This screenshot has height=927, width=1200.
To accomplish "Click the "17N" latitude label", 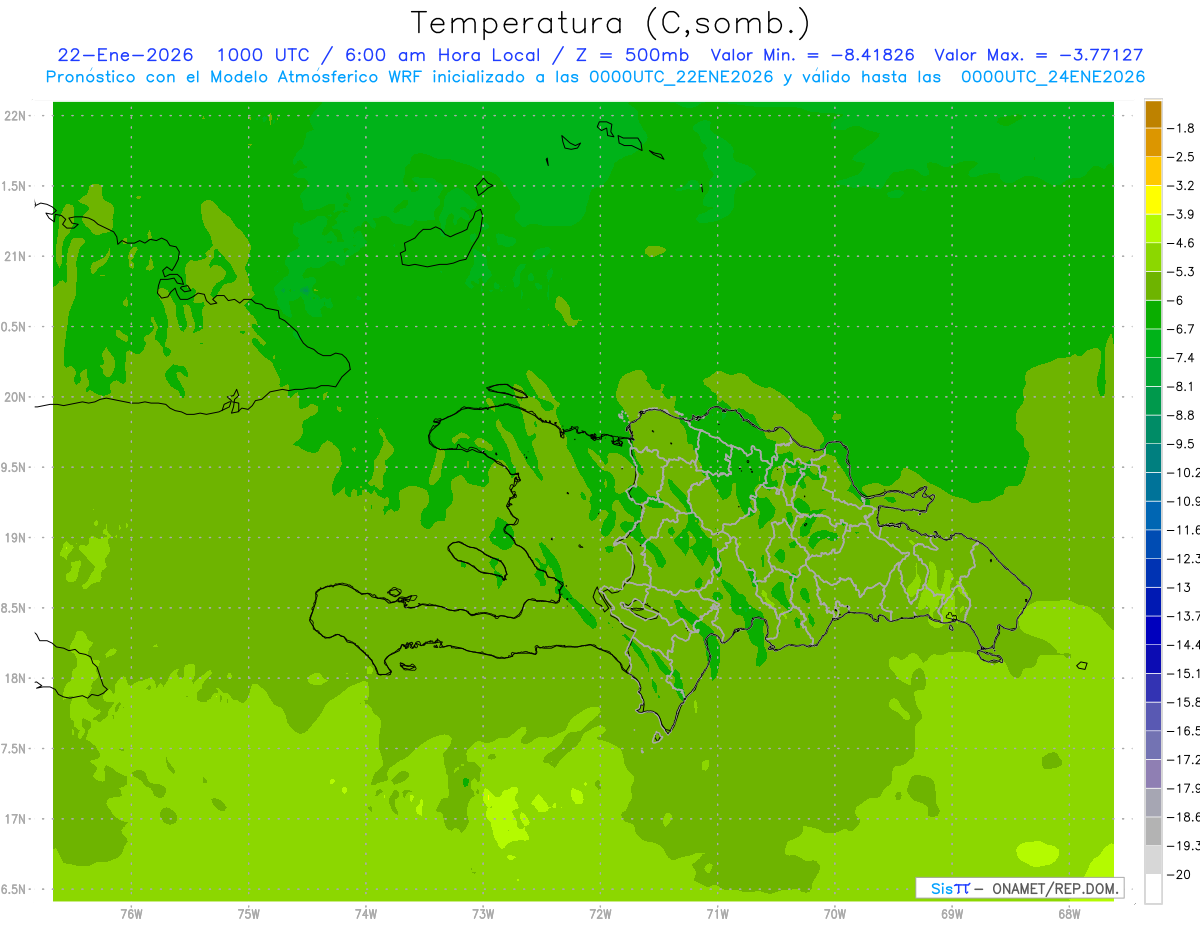I will [14, 819].
